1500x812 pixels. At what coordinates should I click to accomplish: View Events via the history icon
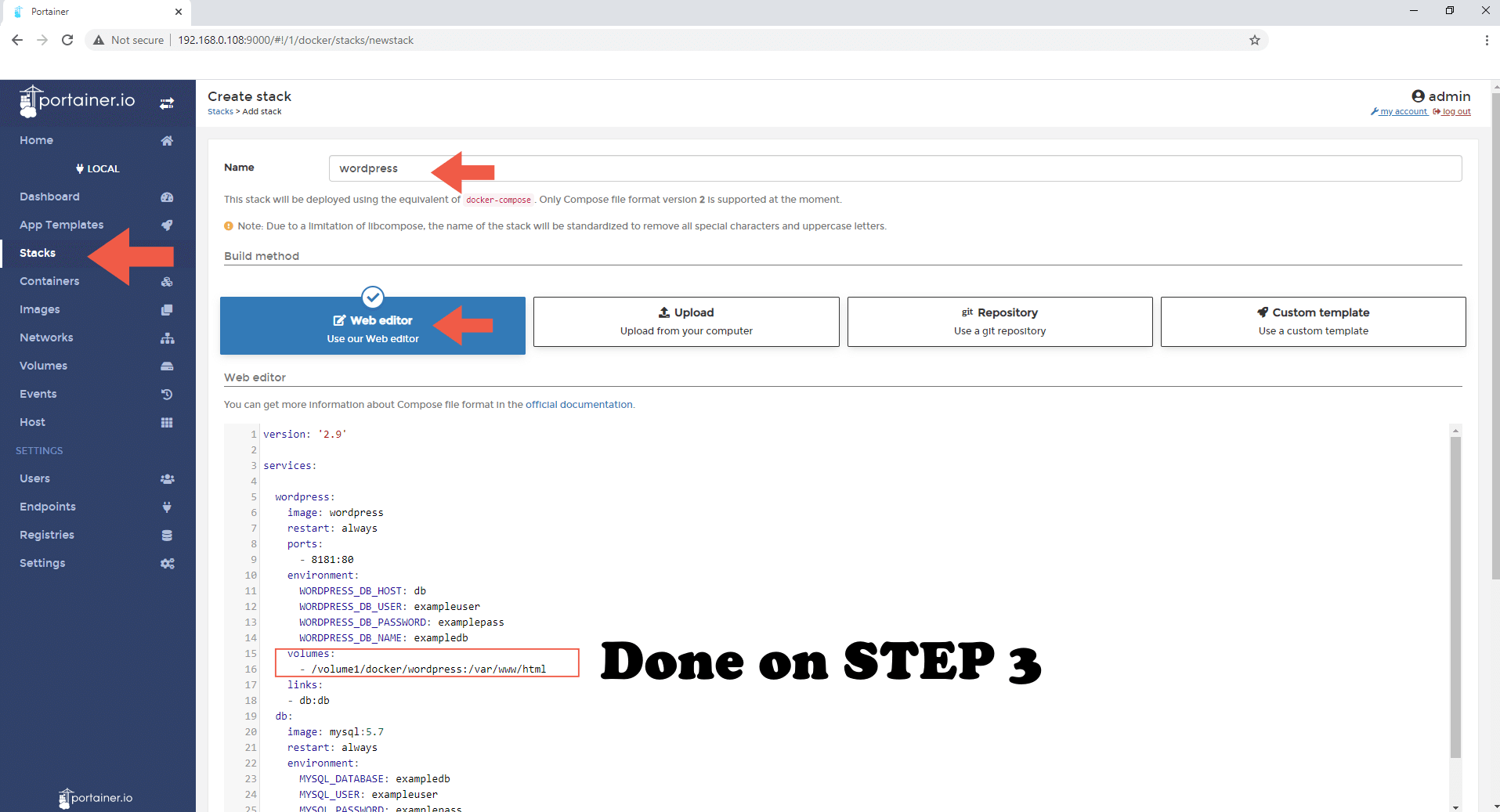167,394
